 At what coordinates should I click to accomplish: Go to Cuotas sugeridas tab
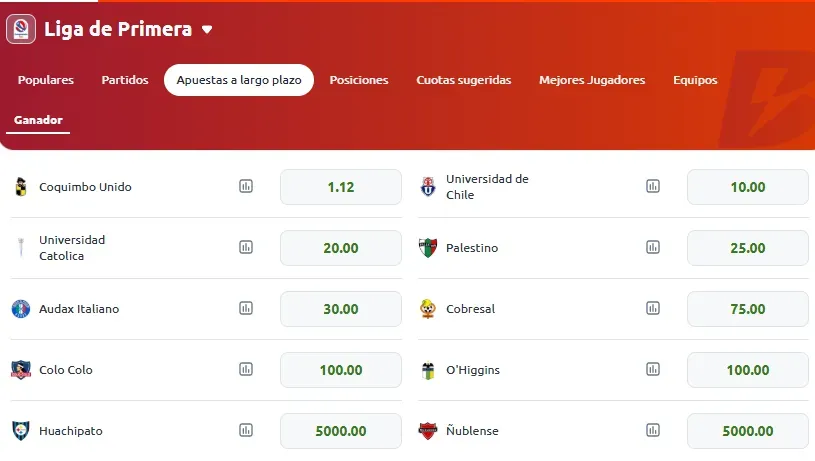pos(464,80)
